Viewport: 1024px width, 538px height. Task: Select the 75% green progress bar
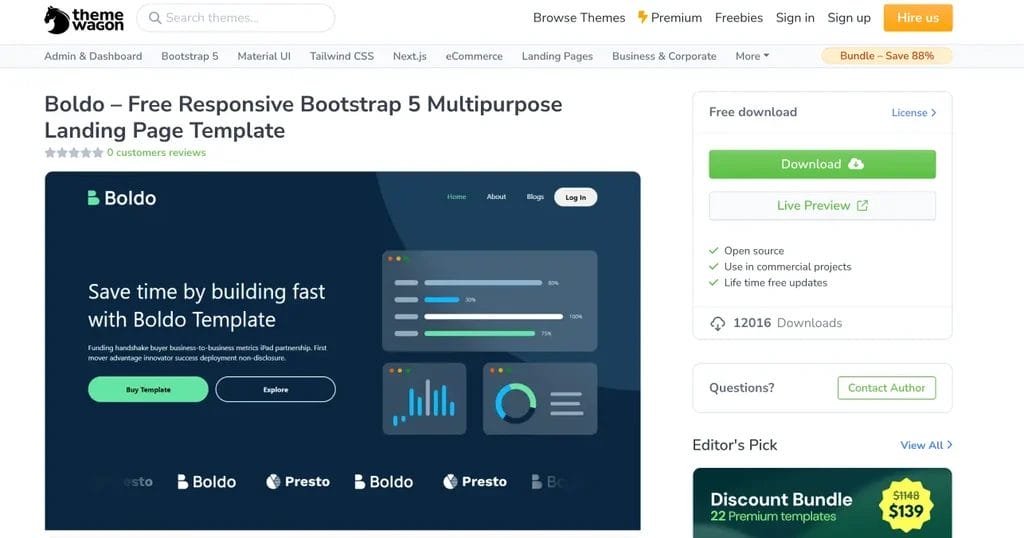click(479, 333)
